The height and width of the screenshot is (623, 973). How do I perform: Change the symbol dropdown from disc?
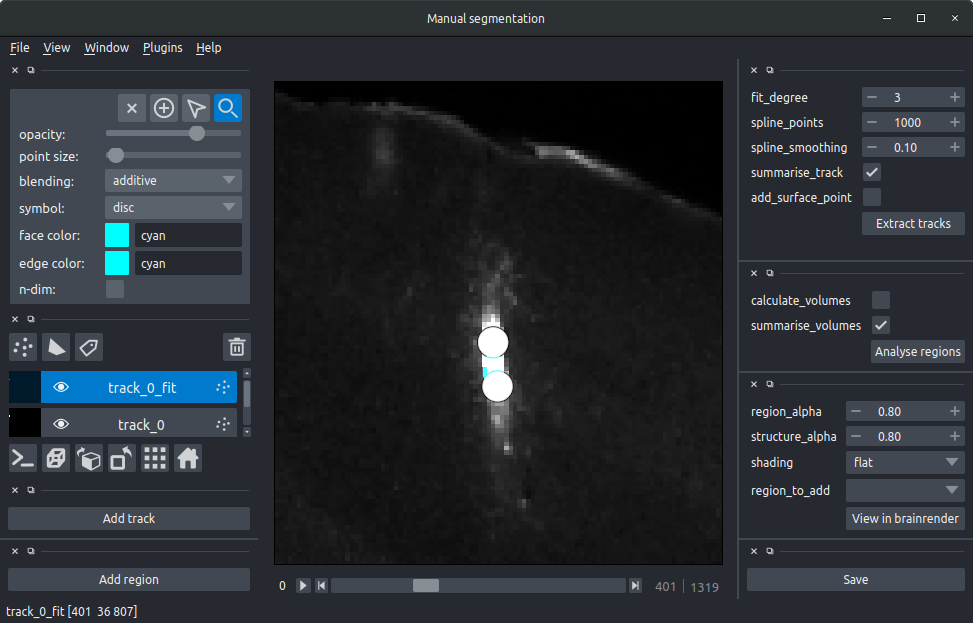[172, 207]
